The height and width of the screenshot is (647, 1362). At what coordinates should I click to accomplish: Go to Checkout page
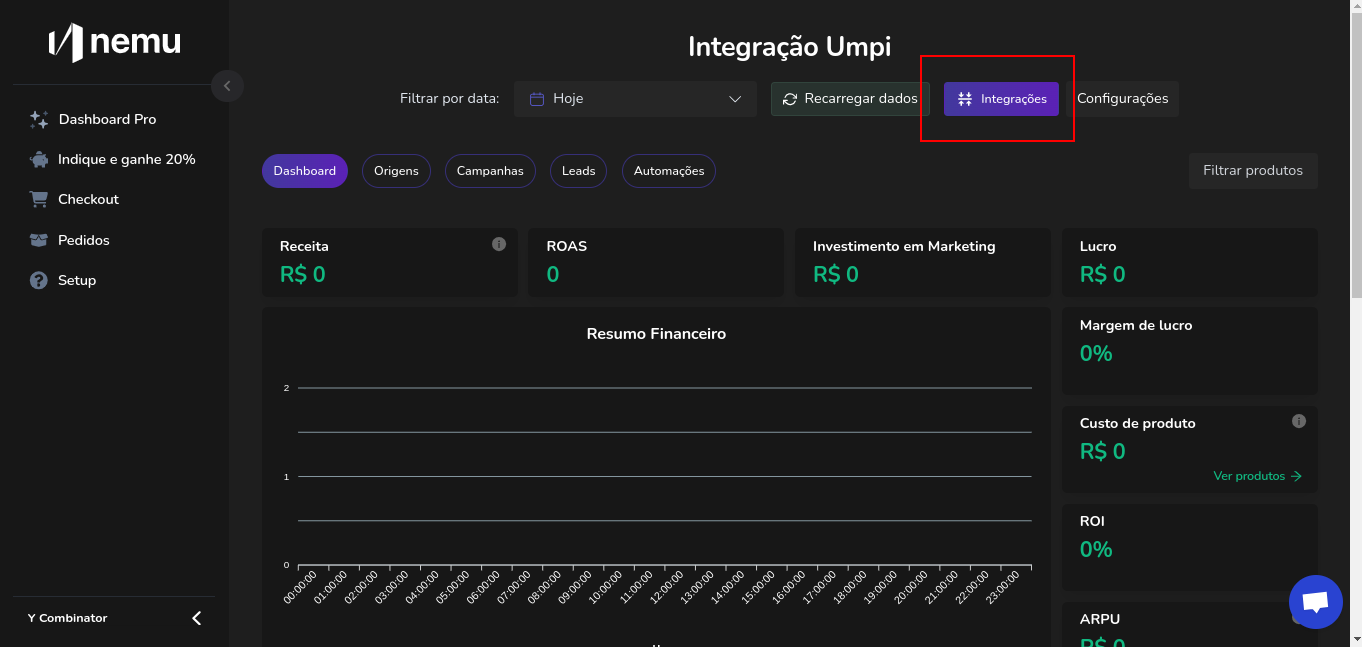[88, 199]
